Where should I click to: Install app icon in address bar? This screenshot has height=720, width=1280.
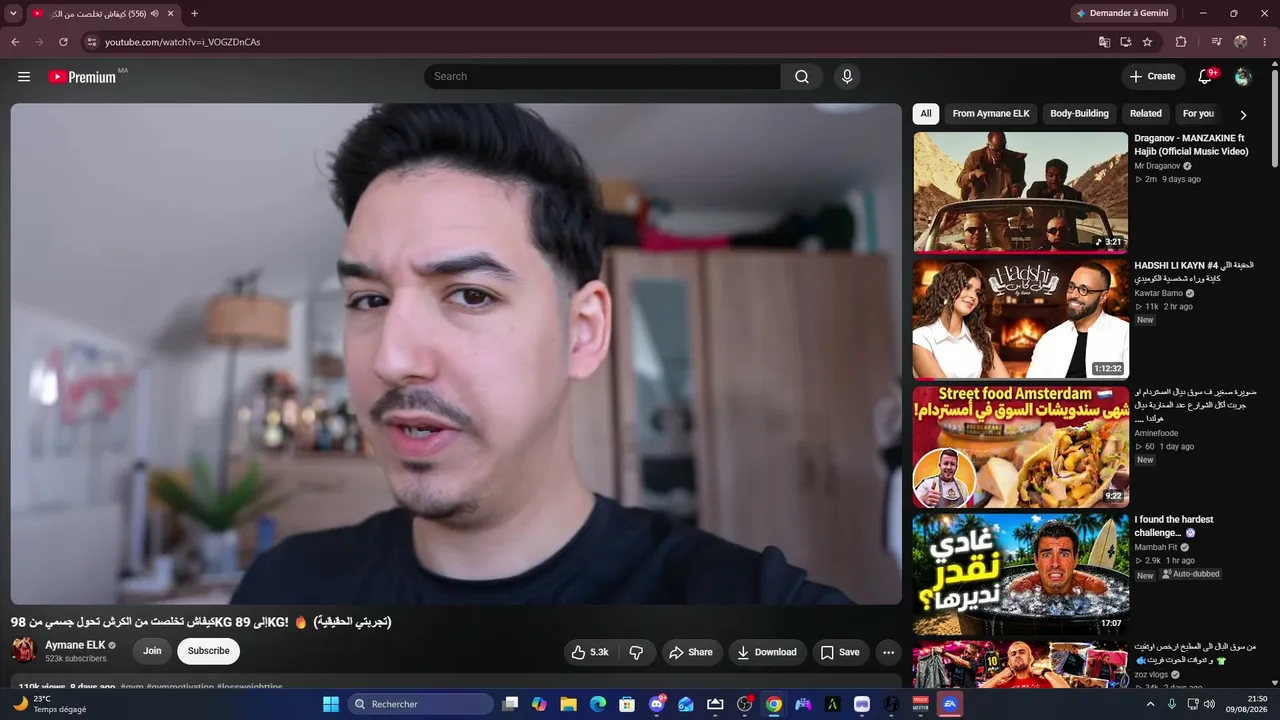[1125, 42]
